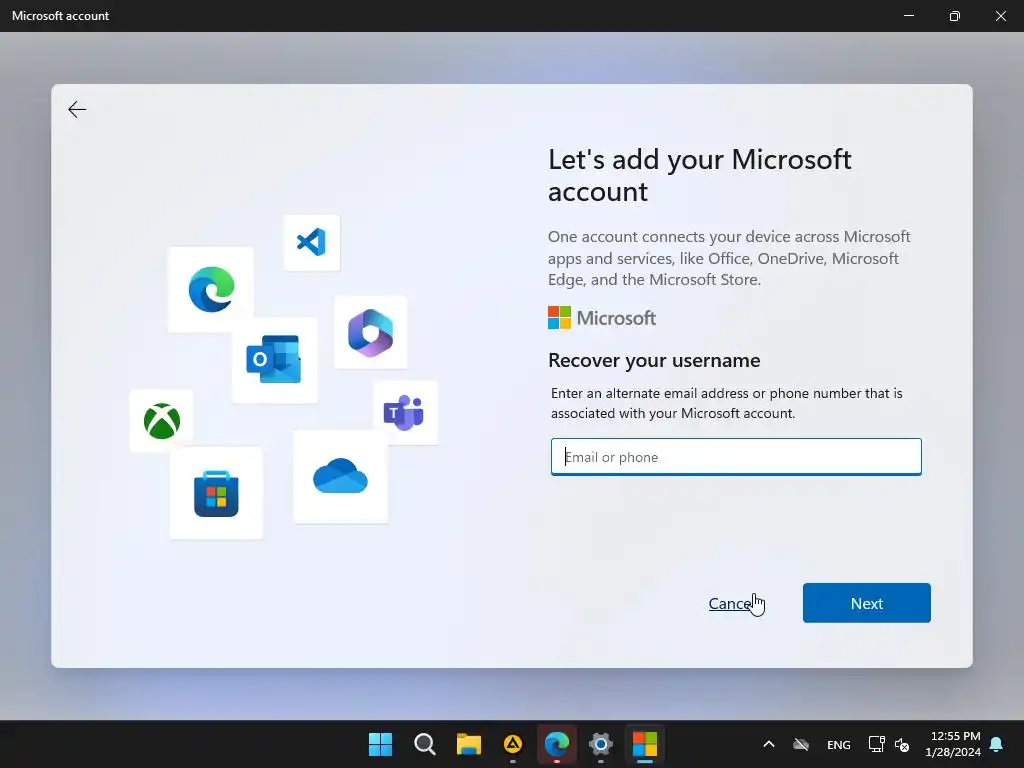This screenshot has width=1024, height=768.
Task: Click the muted volume tray icon
Action: point(902,744)
